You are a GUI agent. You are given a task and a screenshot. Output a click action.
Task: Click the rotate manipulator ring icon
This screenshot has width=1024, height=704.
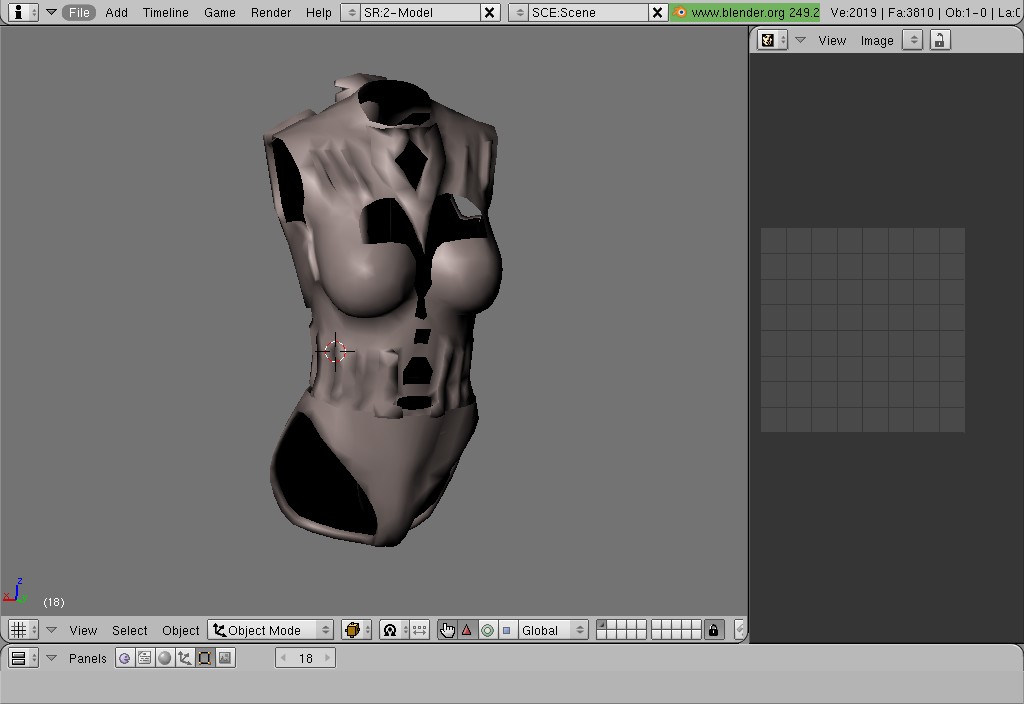[487, 630]
